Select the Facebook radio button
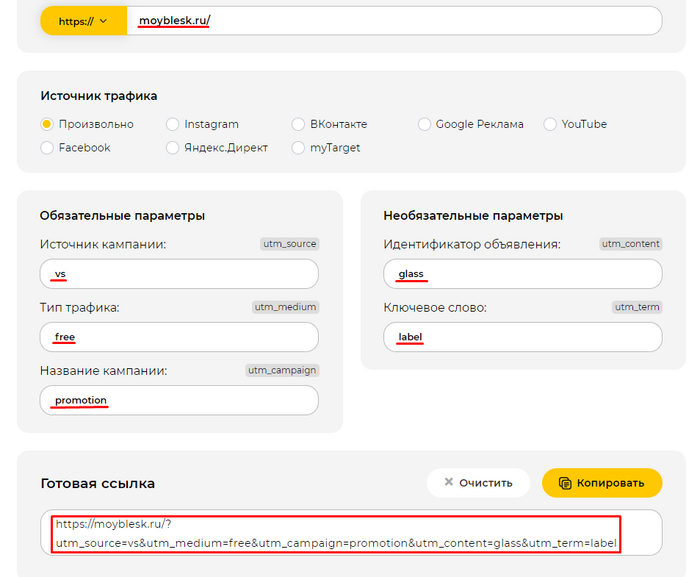Image resolution: width=700 pixels, height=577 pixels. coord(47,147)
